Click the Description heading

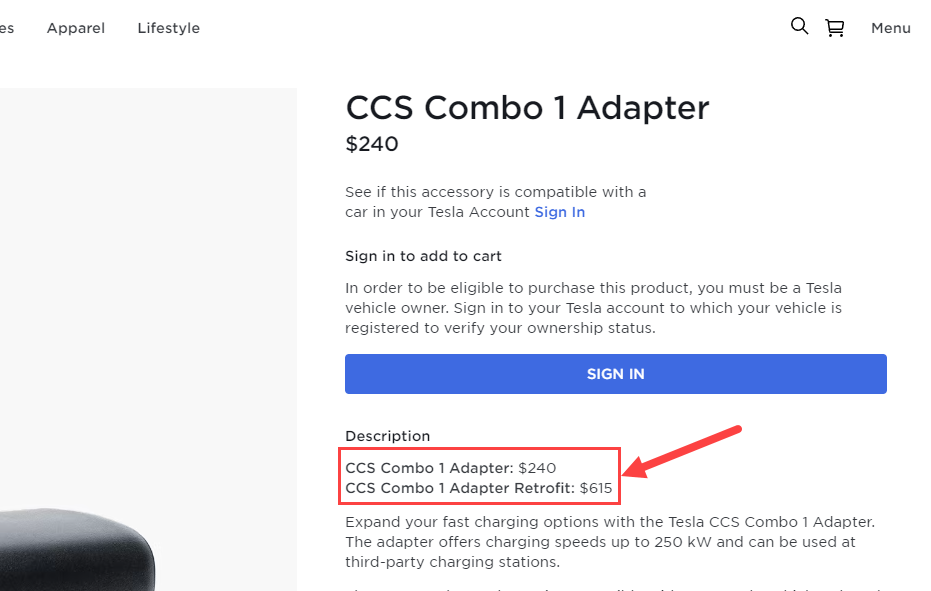[x=388, y=436]
